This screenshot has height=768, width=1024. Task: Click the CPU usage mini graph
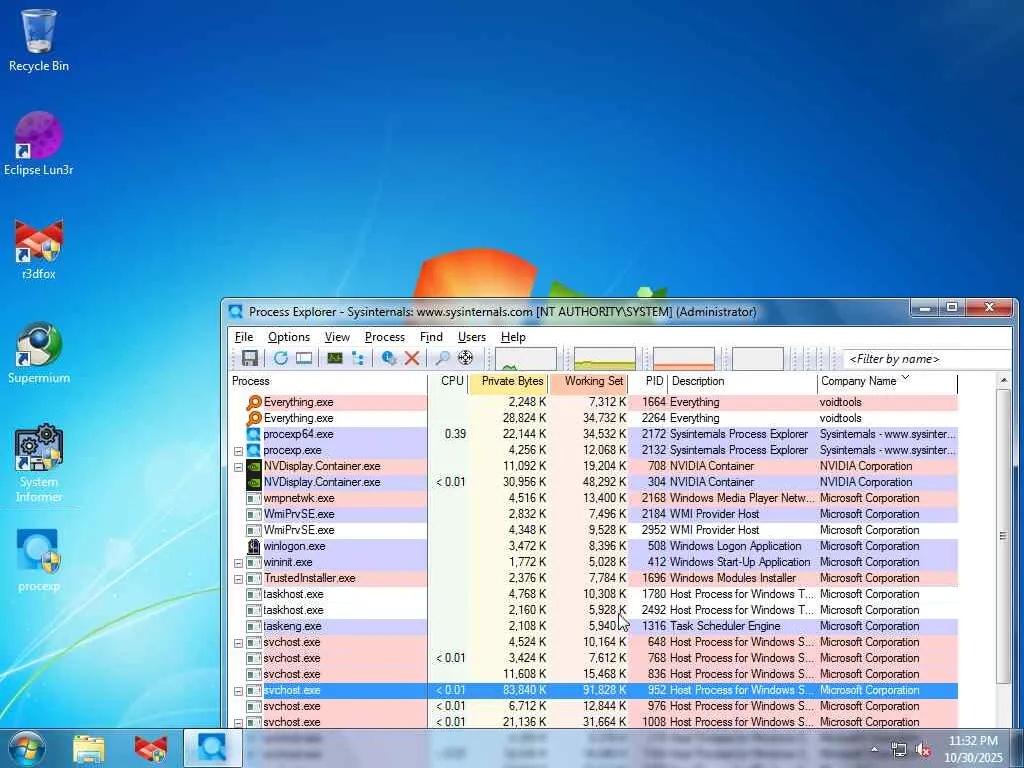point(526,359)
